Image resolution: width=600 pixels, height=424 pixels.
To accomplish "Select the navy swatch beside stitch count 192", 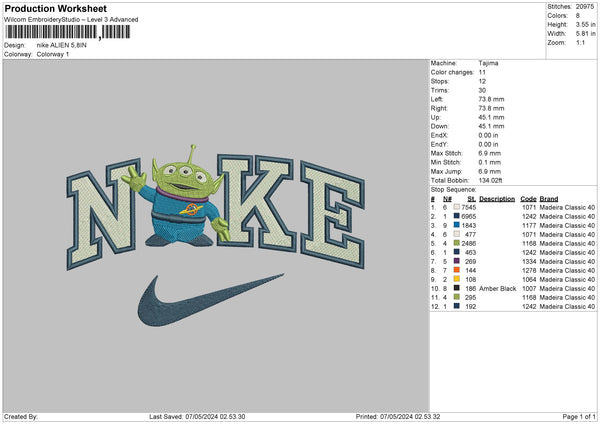I will point(457,306).
